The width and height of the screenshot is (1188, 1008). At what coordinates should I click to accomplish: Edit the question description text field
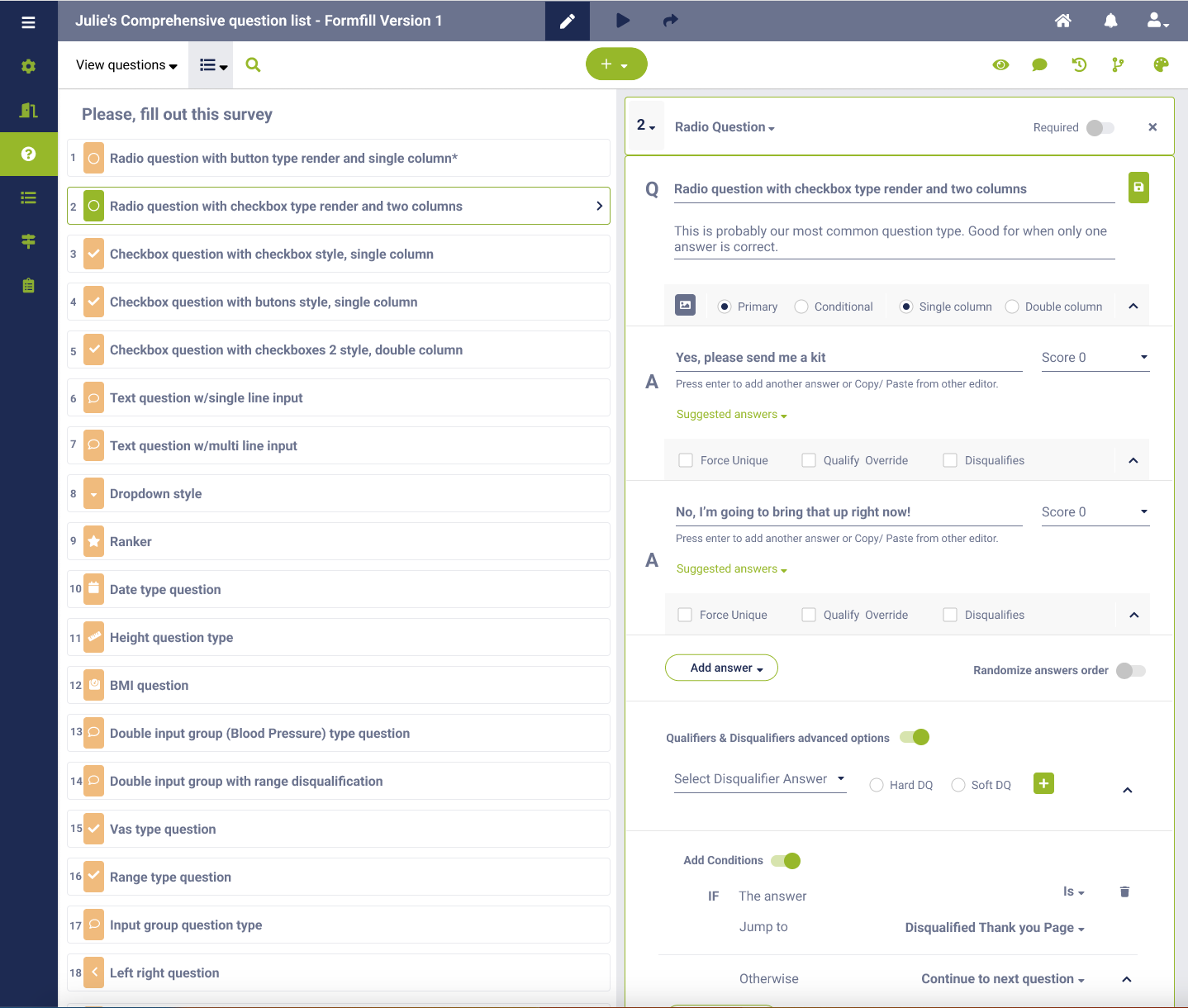pos(895,240)
